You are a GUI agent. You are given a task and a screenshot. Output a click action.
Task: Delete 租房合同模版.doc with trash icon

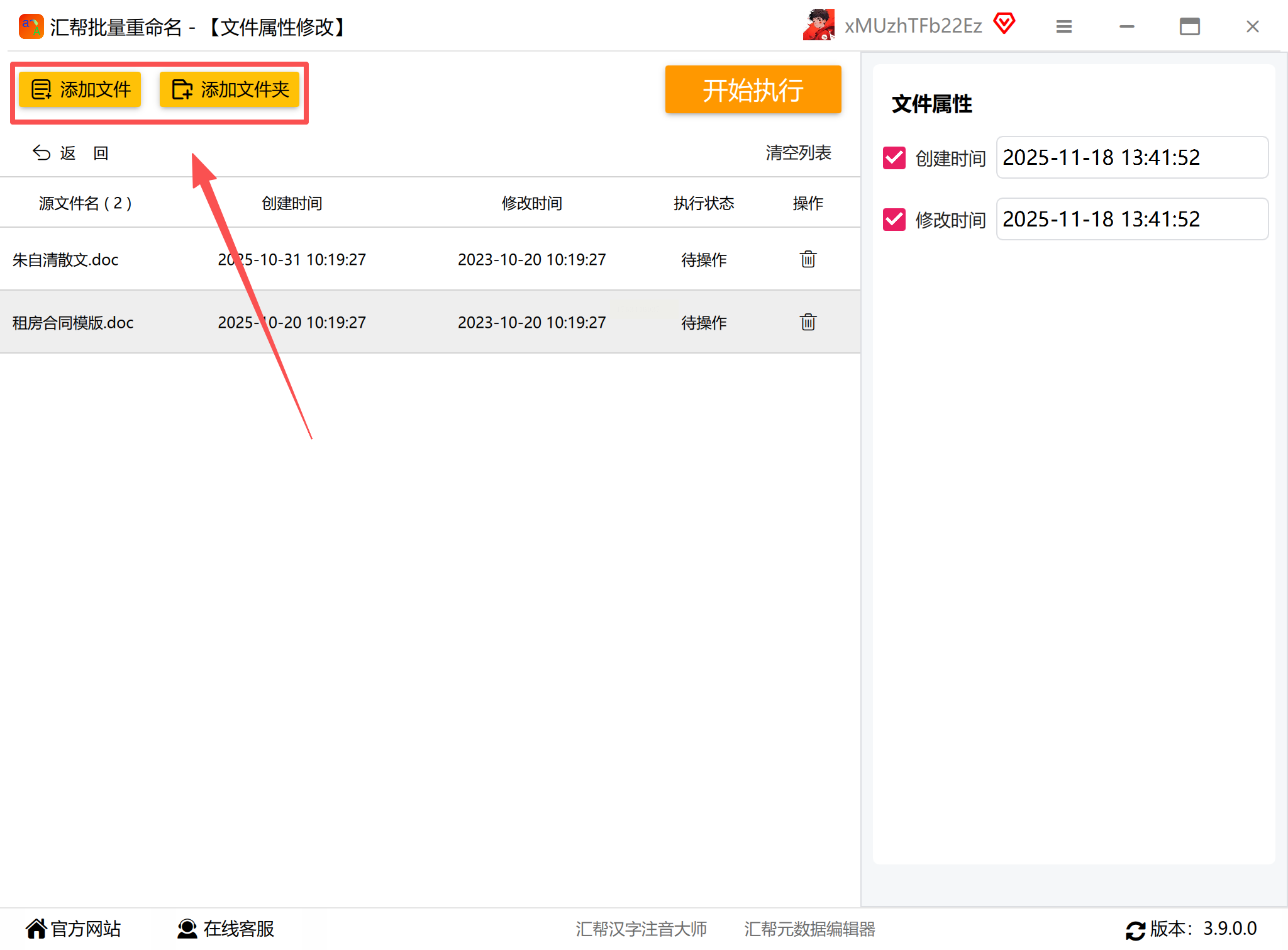(x=808, y=322)
